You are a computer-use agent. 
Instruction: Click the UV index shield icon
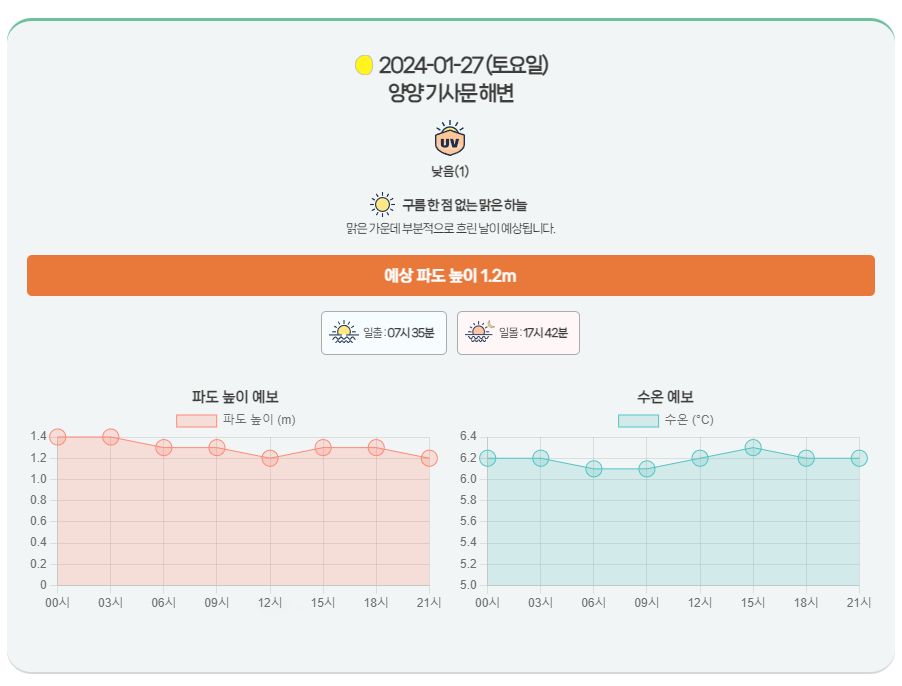450,138
